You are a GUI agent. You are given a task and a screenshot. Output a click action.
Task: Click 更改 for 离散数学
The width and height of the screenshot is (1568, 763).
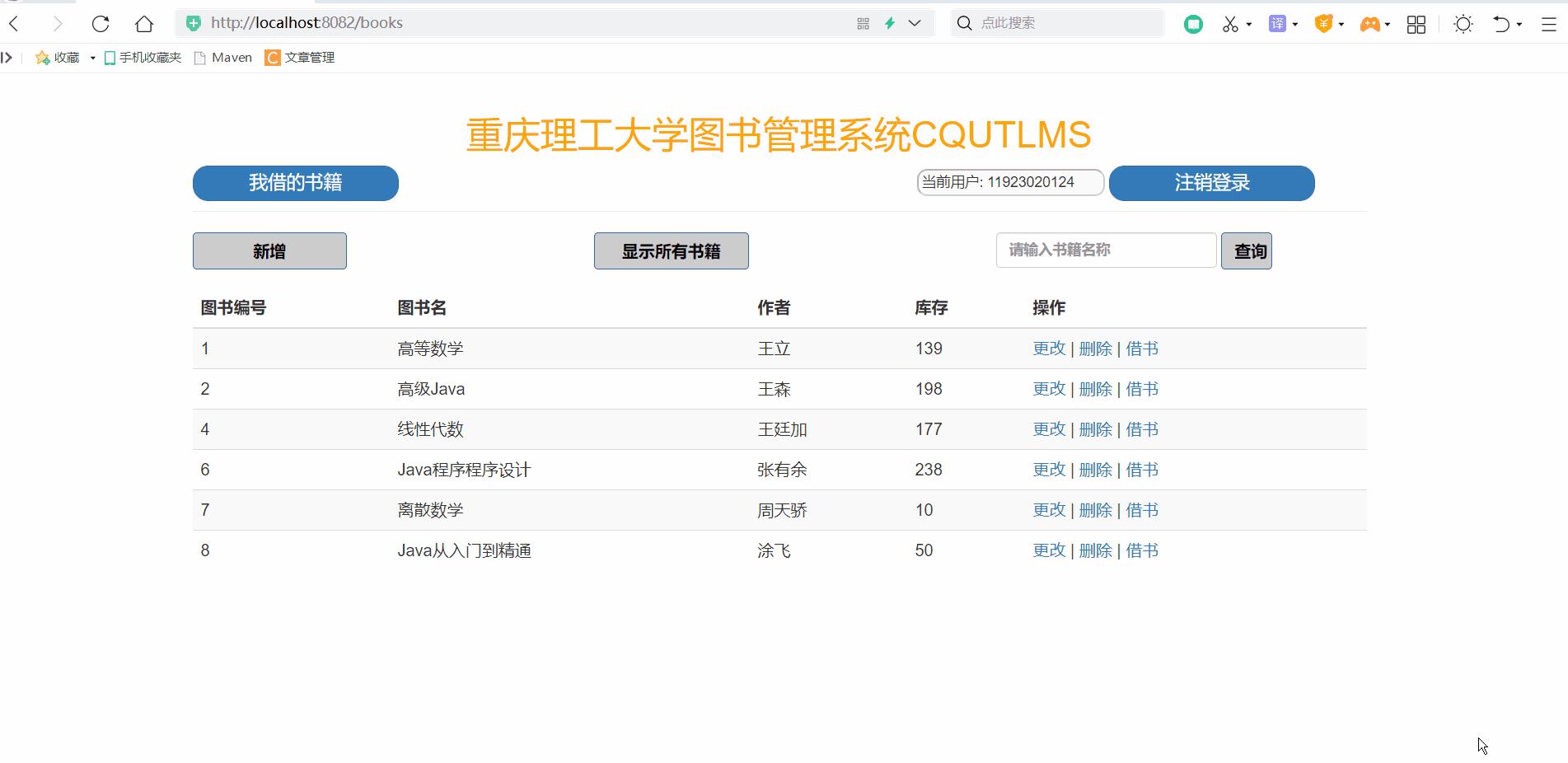pos(1050,510)
